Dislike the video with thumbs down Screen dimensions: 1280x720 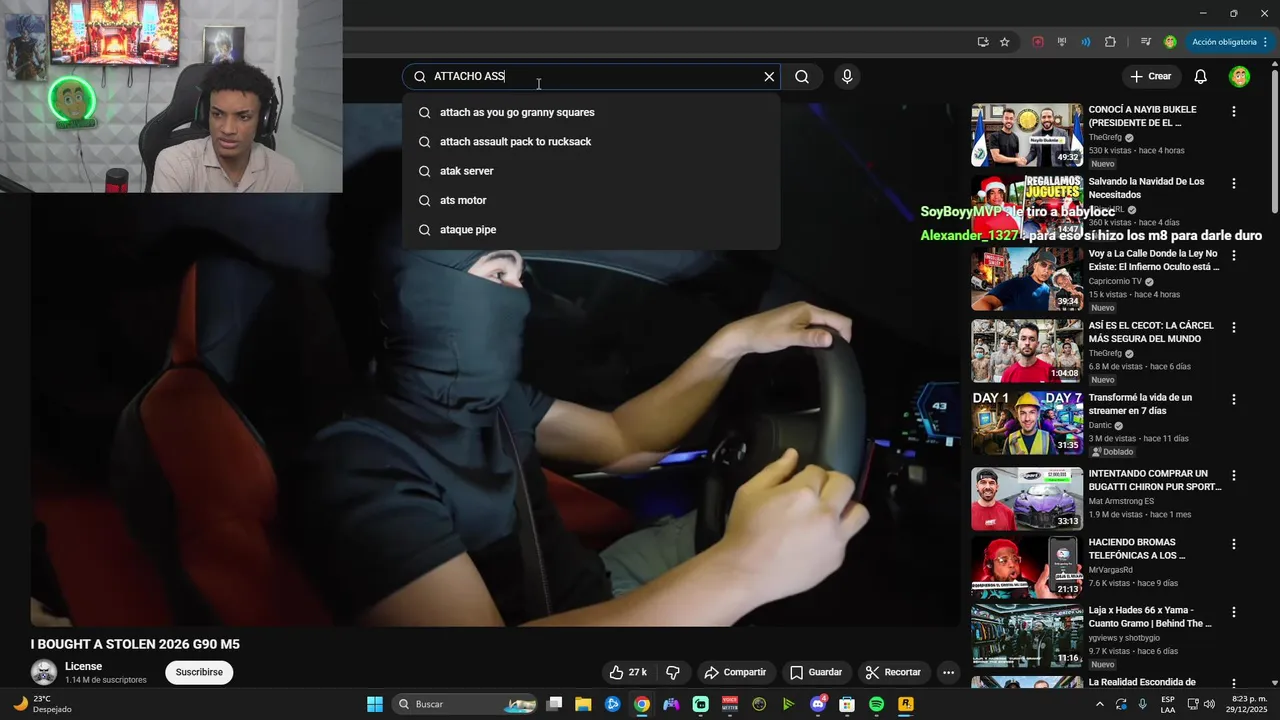[673, 672]
